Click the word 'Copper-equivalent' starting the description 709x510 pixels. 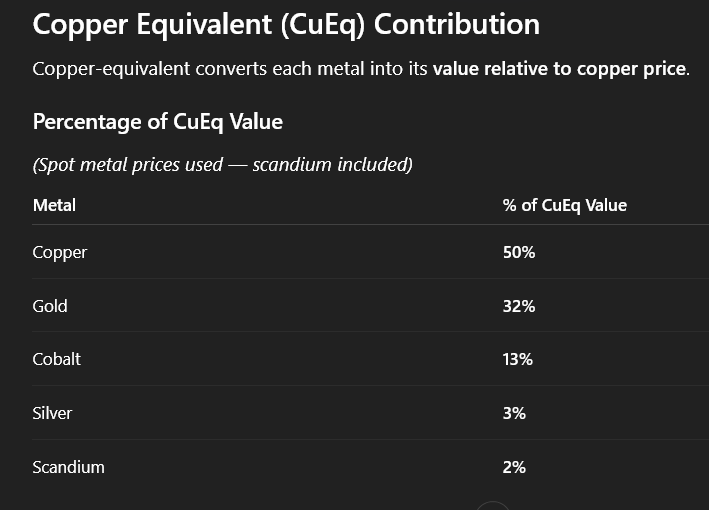[100, 70]
